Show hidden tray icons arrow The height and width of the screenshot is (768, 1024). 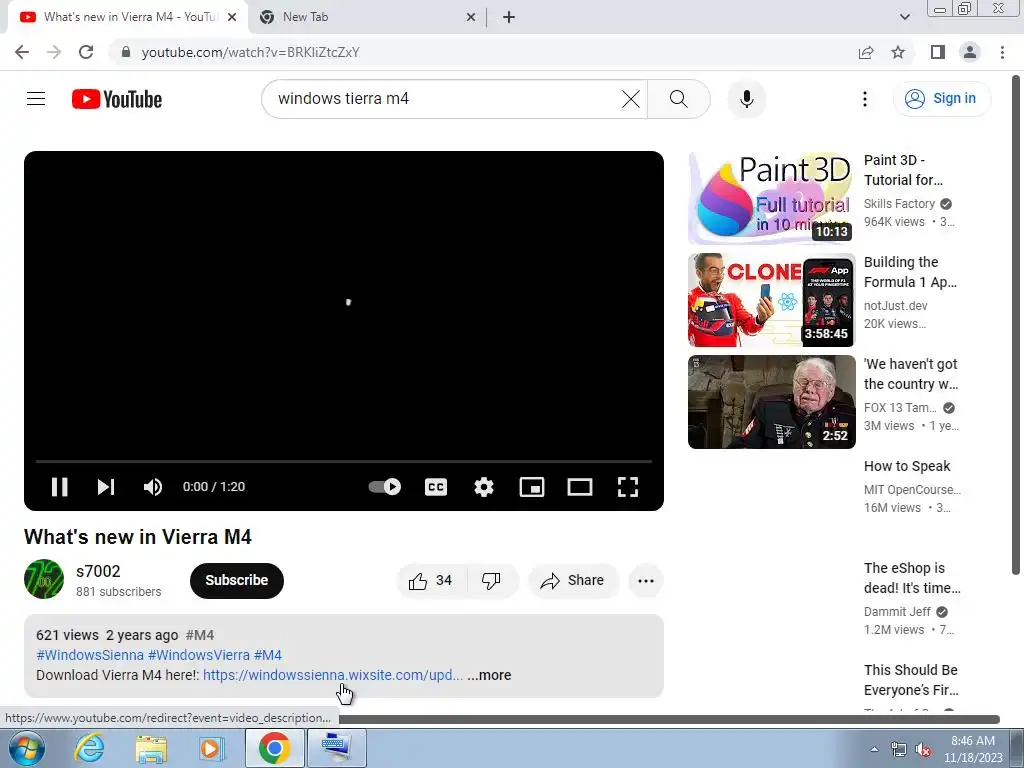(x=874, y=749)
